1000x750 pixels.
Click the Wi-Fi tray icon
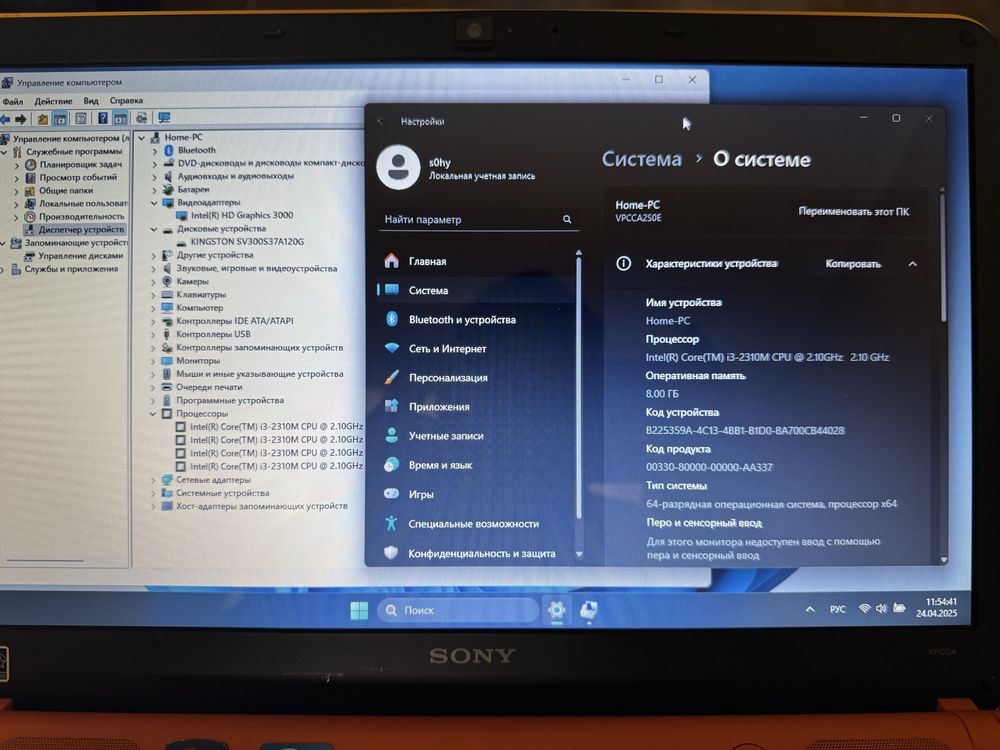[865, 608]
